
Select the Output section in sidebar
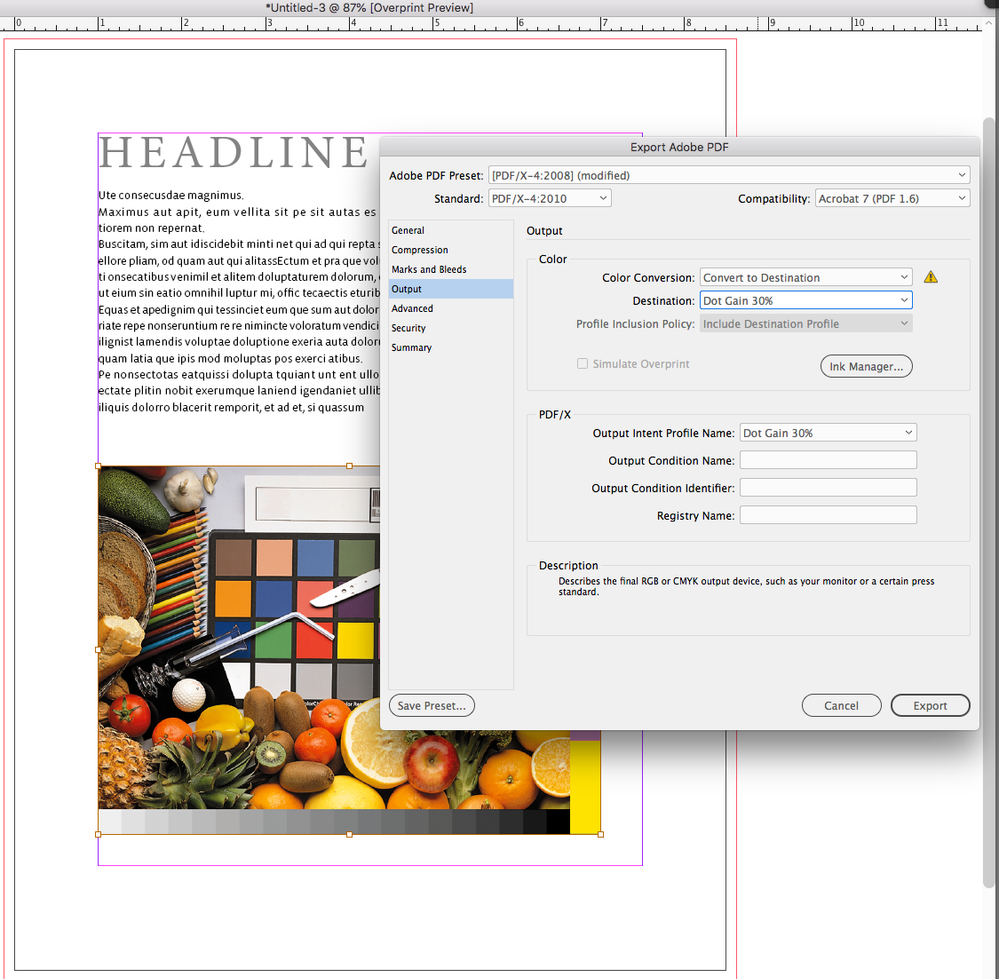point(450,289)
